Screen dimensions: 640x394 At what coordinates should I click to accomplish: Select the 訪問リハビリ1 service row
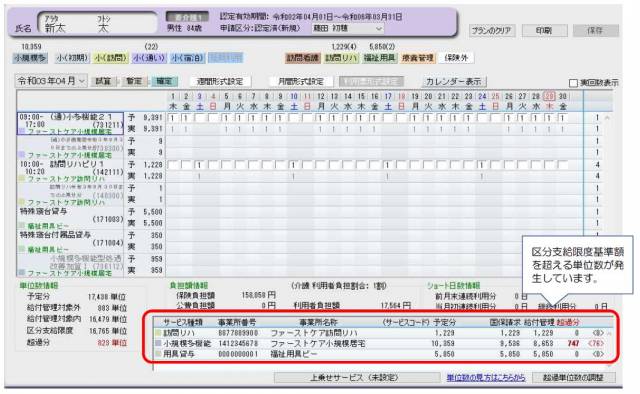point(70,171)
